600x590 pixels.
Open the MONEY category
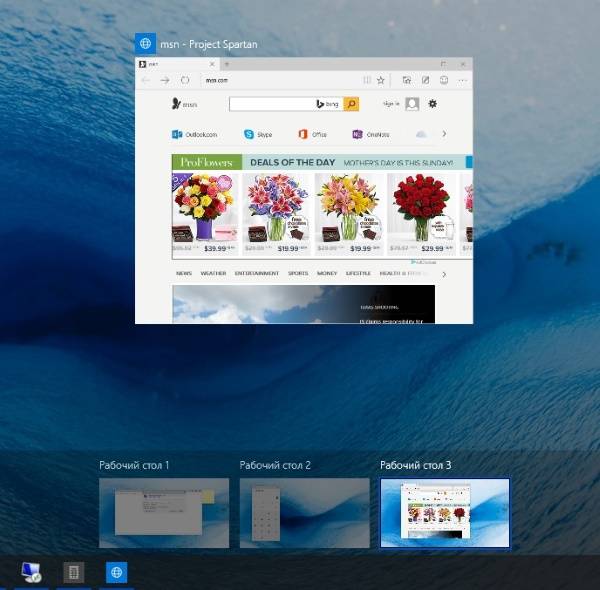click(x=327, y=273)
